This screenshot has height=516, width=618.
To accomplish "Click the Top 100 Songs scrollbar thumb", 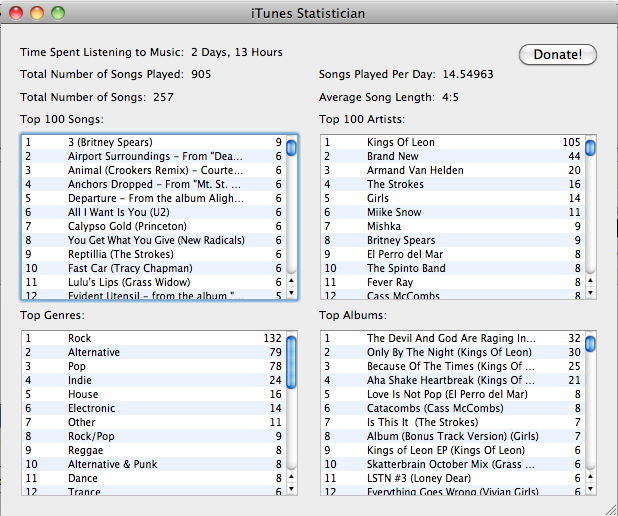I will point(291,147).
